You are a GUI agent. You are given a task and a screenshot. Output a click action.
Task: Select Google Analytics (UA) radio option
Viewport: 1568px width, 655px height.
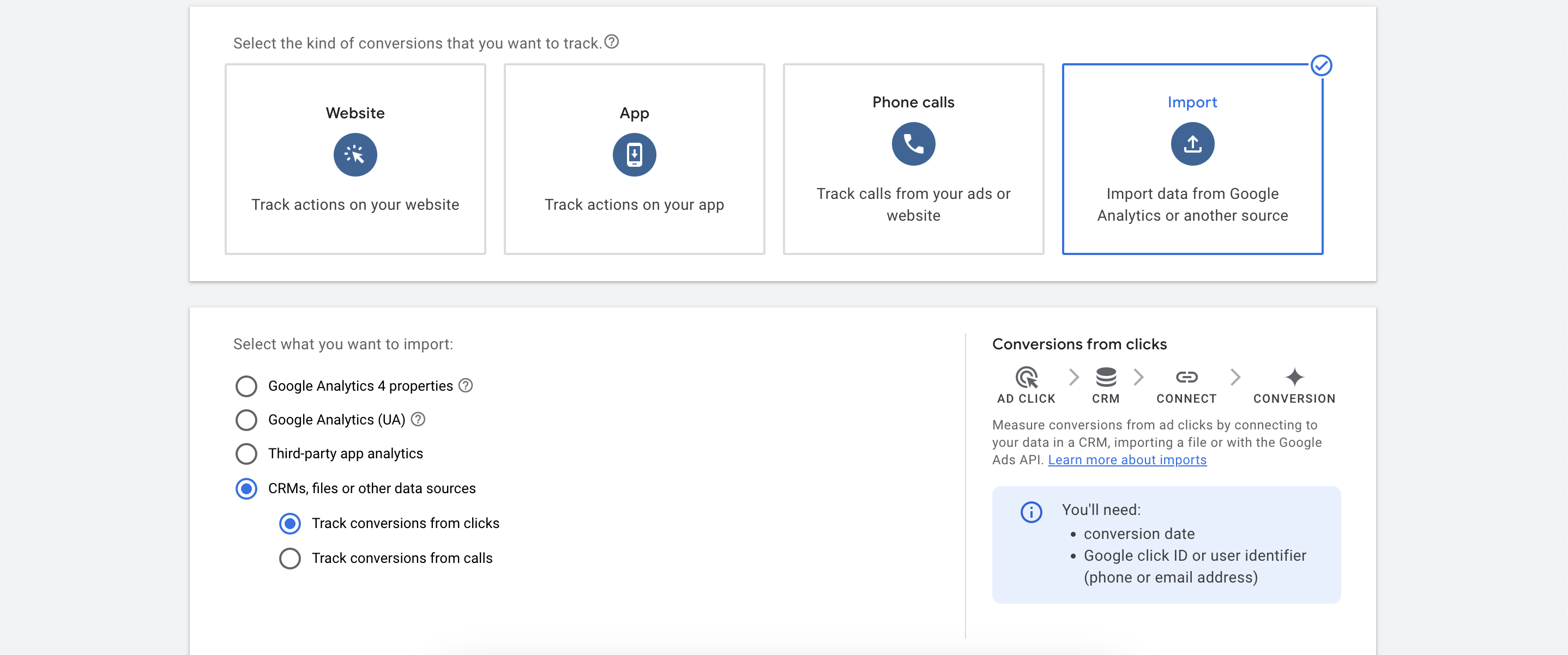246,420
